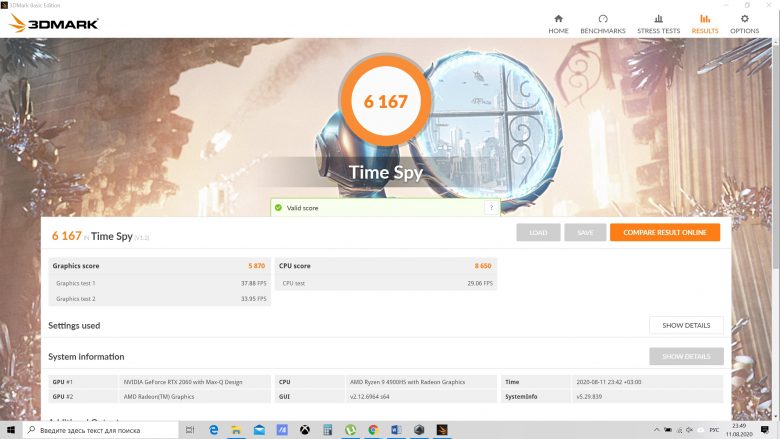Open the taskbar clock and date
The height and width of the screenshot is (439, 780).
[739, 430]
